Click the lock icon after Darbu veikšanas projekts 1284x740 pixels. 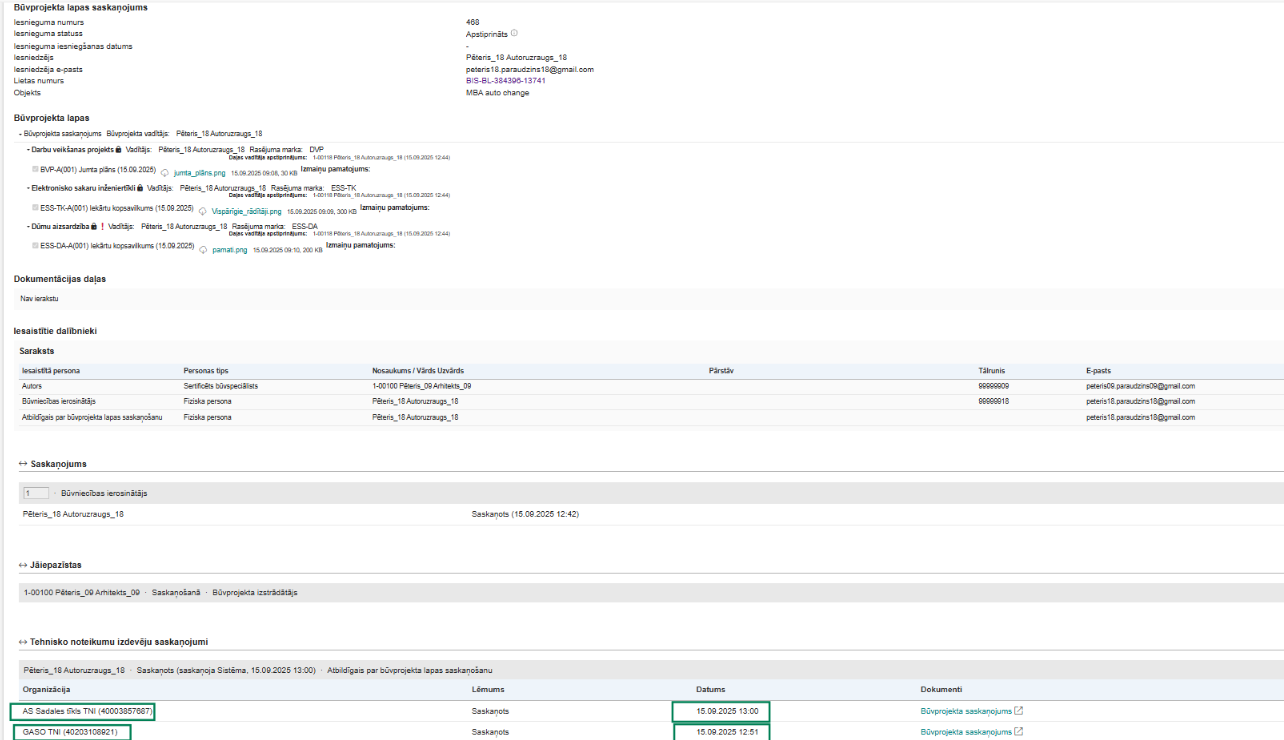click(118, 149)
